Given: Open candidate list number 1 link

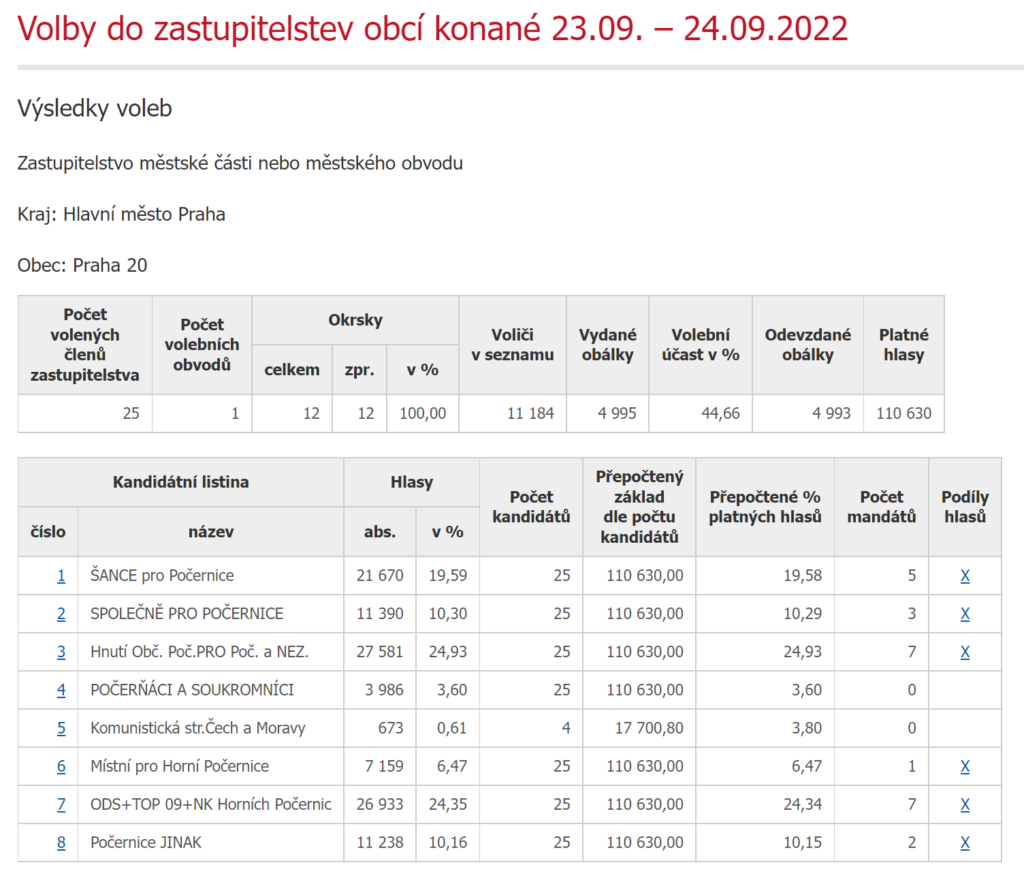Looking at the screenshot, I should 61,576.
